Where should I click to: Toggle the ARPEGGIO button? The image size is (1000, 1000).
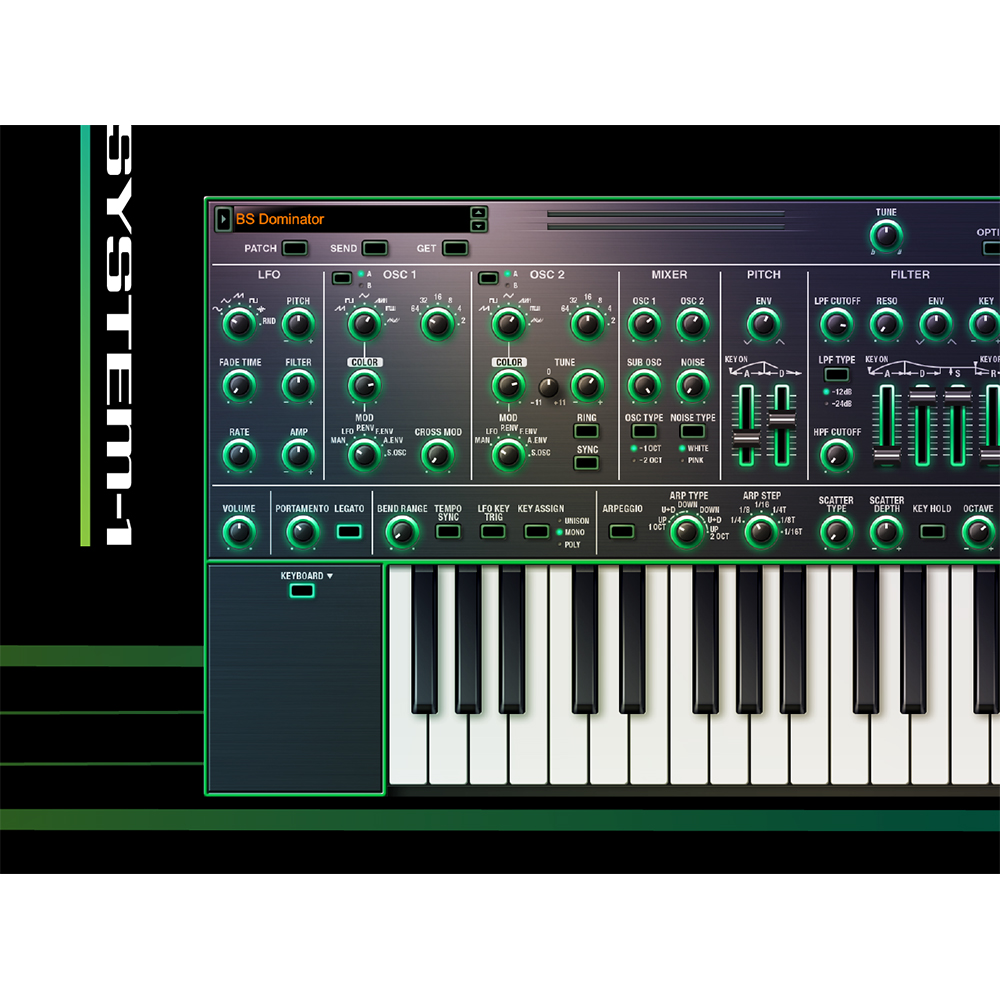(x=622, y=531)
